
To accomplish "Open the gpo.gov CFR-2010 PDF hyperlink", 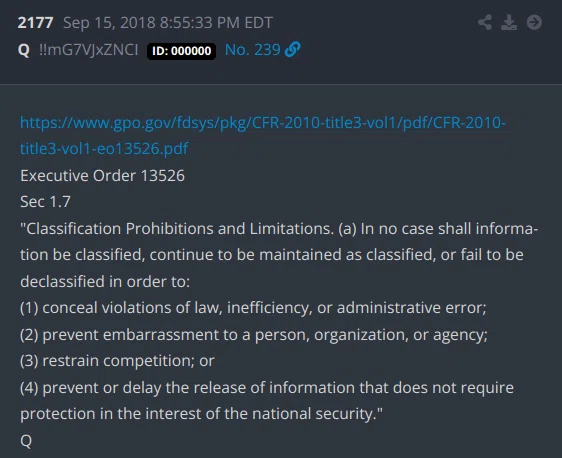I will (263, 123).
